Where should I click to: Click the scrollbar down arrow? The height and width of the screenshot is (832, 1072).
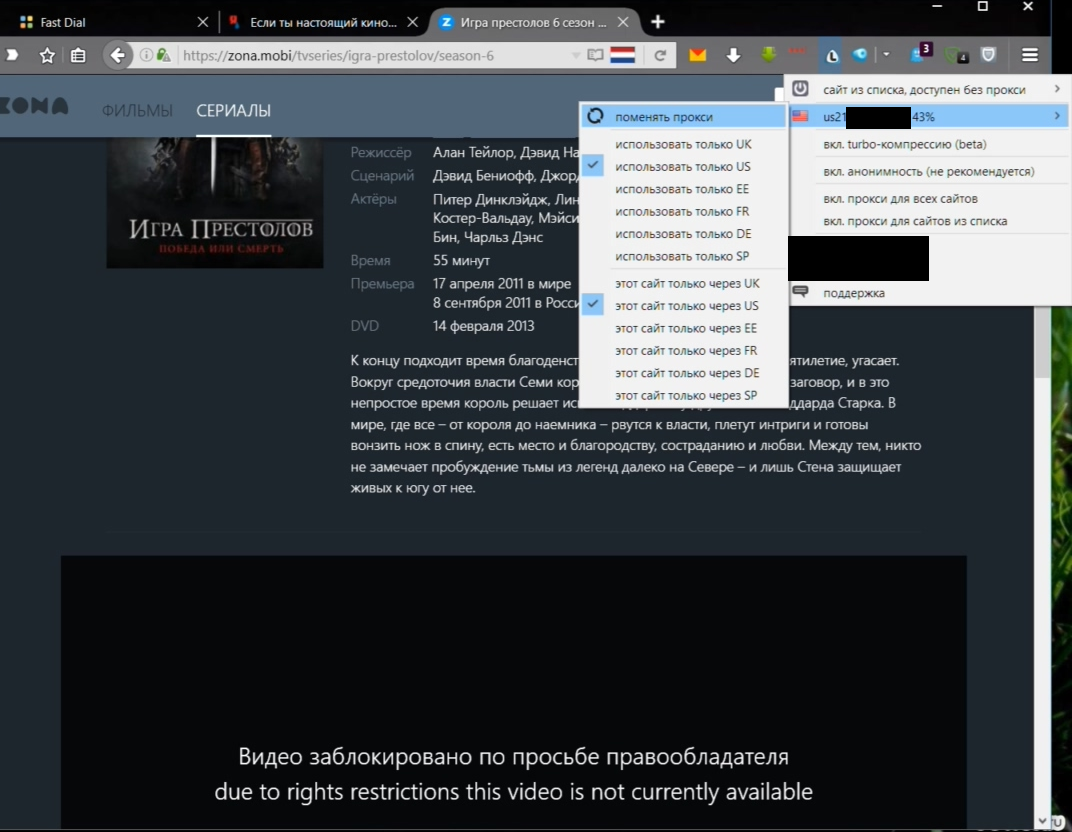[x=1042, y=820]
